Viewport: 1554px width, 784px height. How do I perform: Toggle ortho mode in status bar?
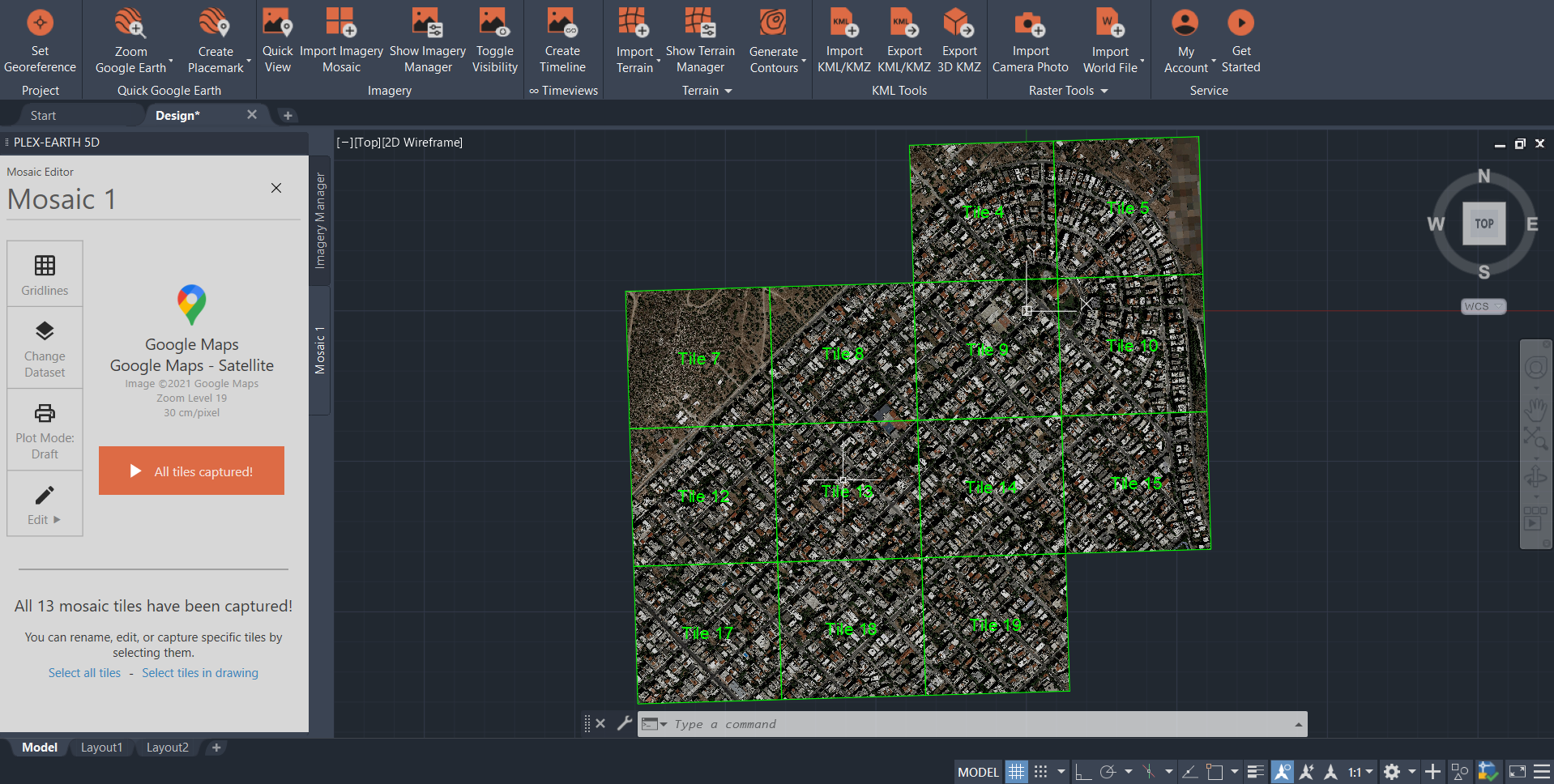coord(1083,772)
